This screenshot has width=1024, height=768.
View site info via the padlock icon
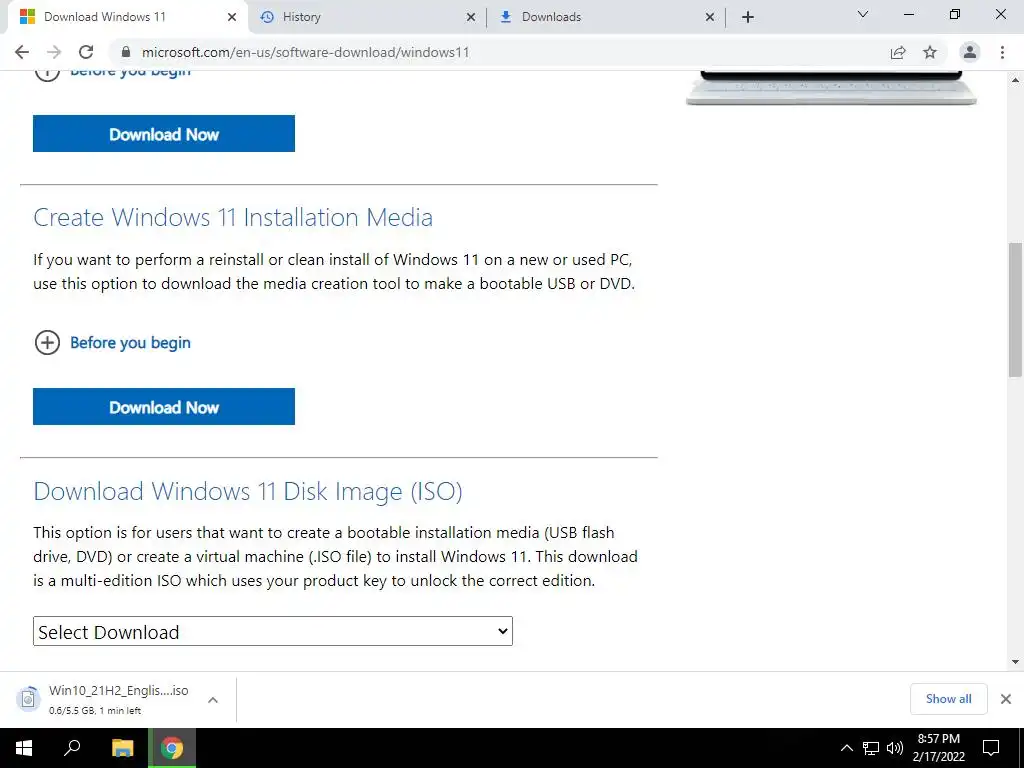[x=126, y=52]
